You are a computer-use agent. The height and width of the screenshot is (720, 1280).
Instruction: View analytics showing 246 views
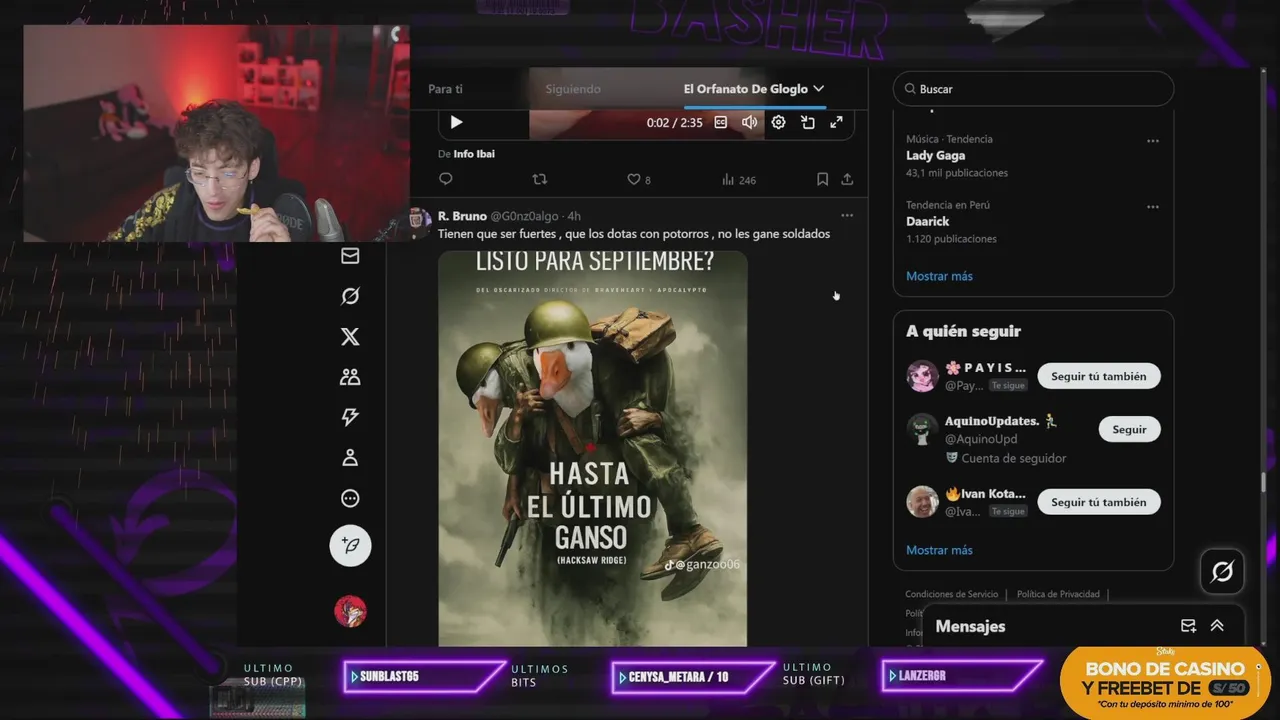pyautogui.click(x=739, y=180)
